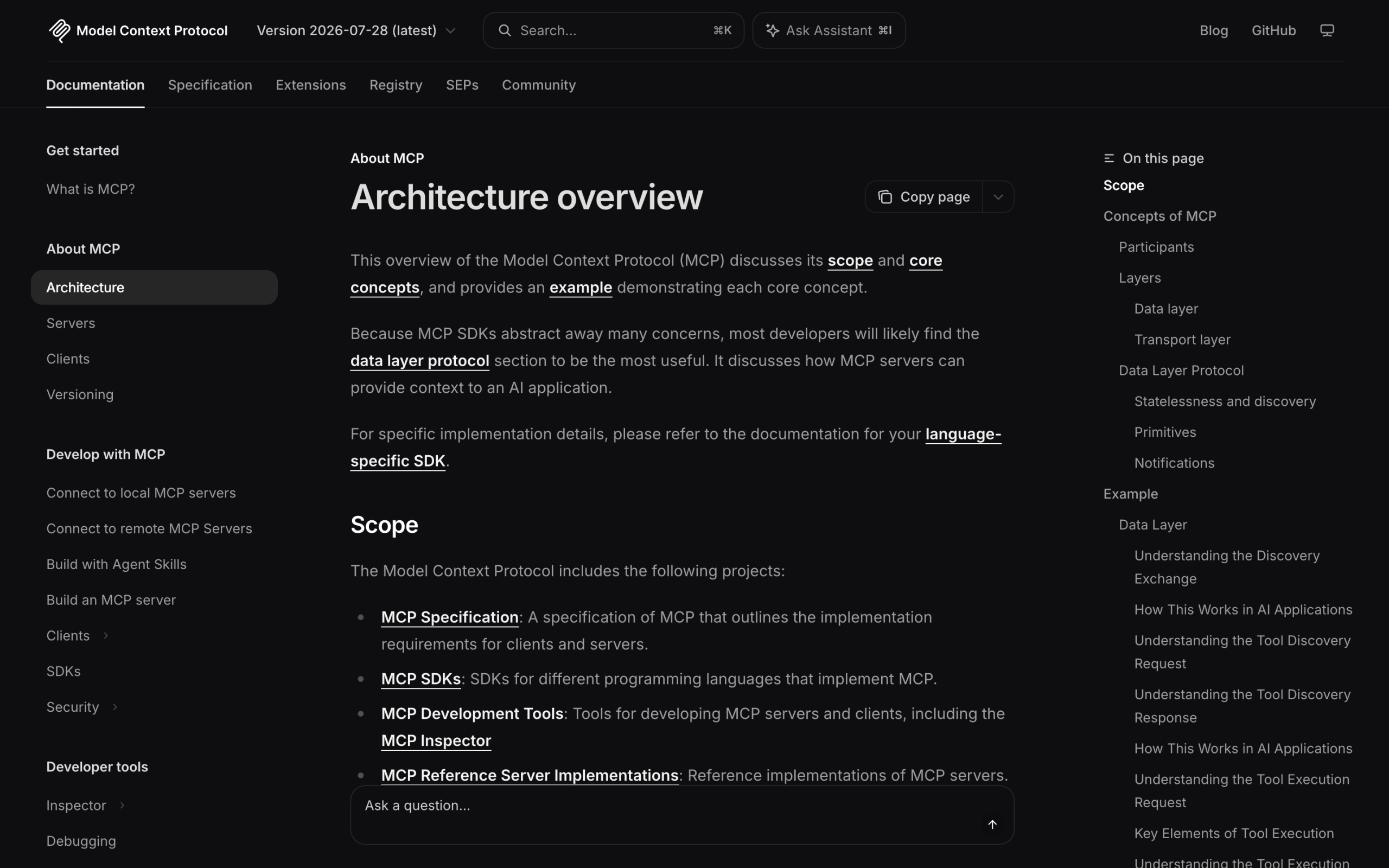Open Build an MCP server page
Screen dimensions: 1389x868
(x=111, y=600)
